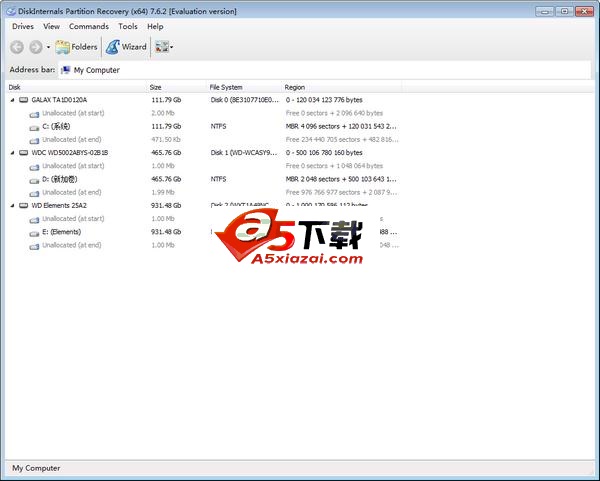Collapse the WD Elements 25A2 disk node
The width and height of the screenshot is (600, 481).
tap(12, 205)
